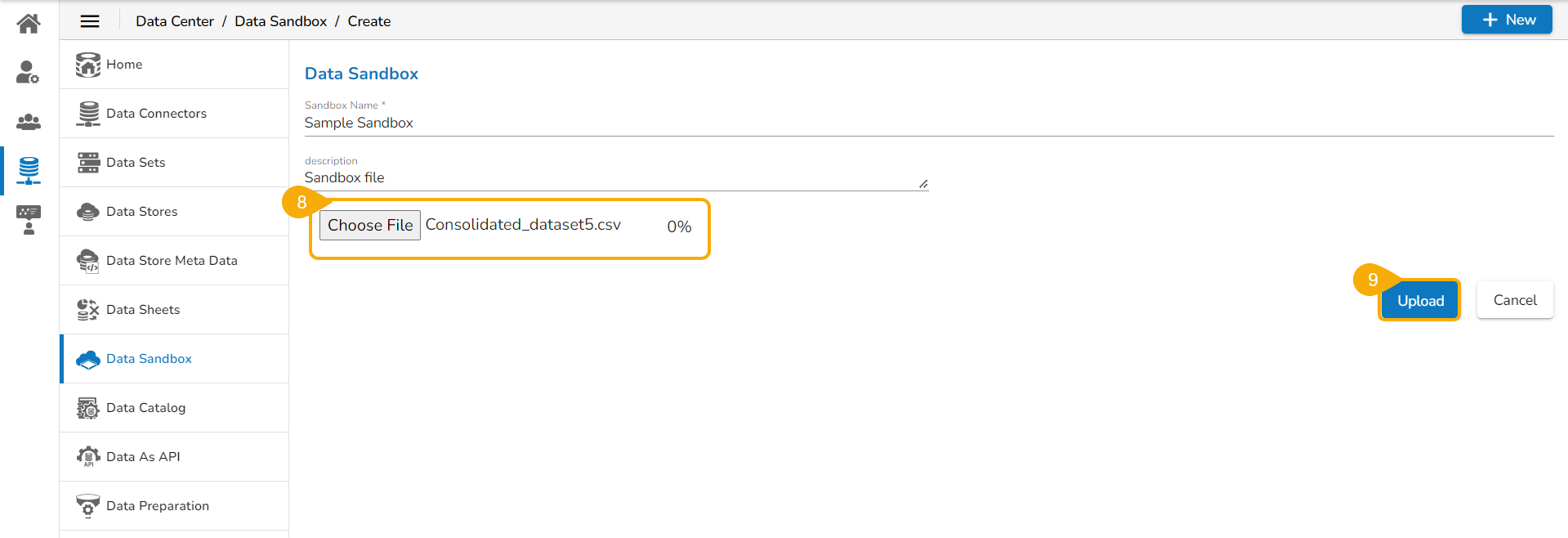Toggle the hamburger menu icon
Viewport: 1568px width, 538px height.
tap(90, 21)
